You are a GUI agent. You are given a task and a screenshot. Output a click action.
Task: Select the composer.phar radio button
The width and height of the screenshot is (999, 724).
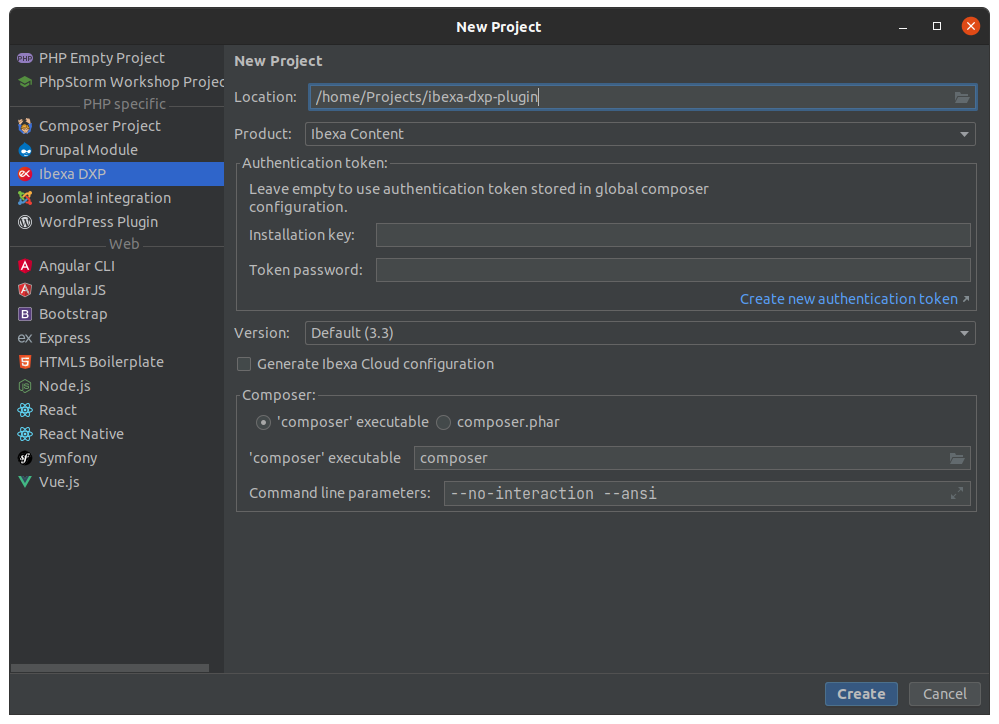(x=443, y=422)
